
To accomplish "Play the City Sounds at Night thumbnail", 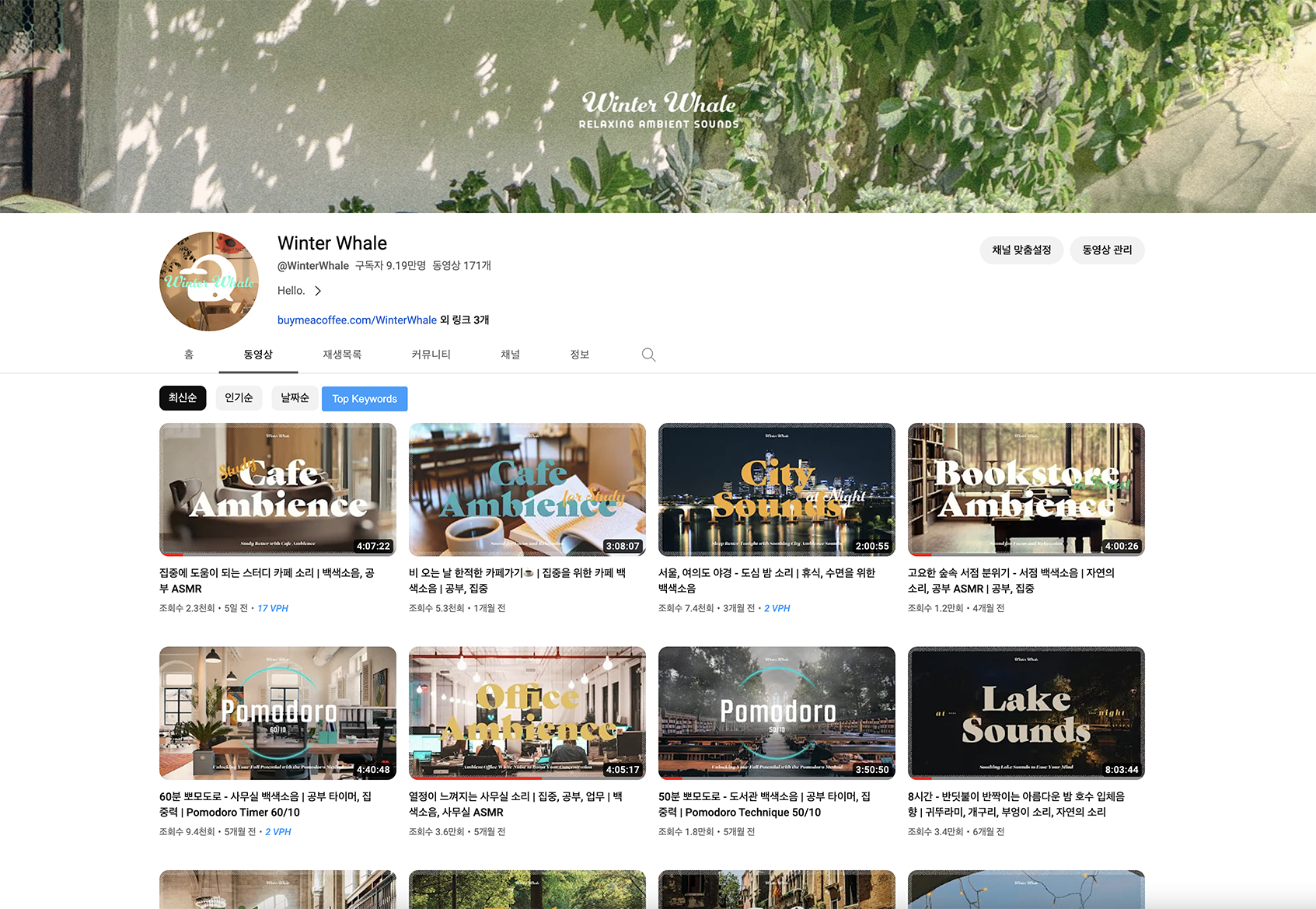I will tap(777, 490).
